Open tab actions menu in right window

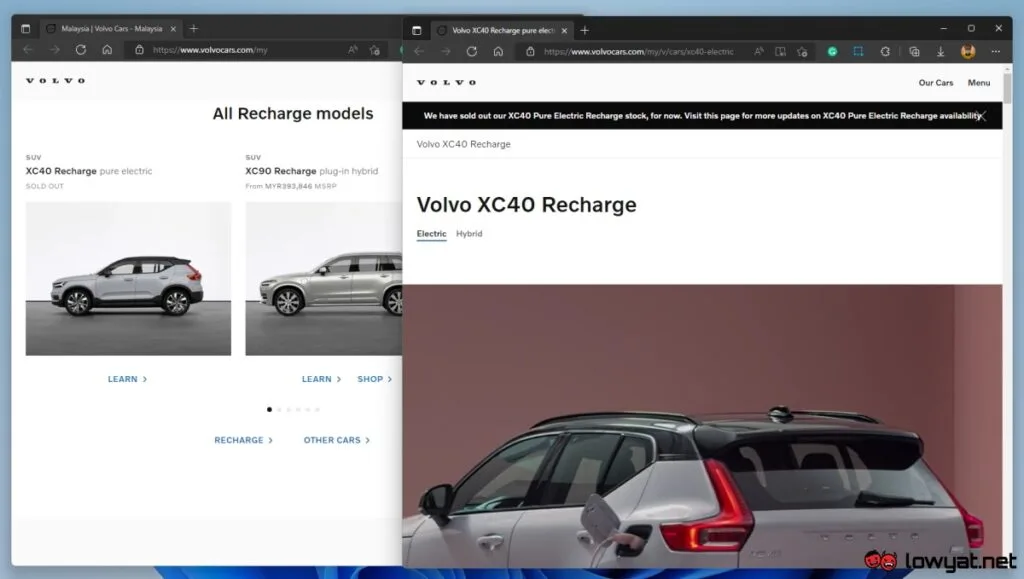point(417,30)
